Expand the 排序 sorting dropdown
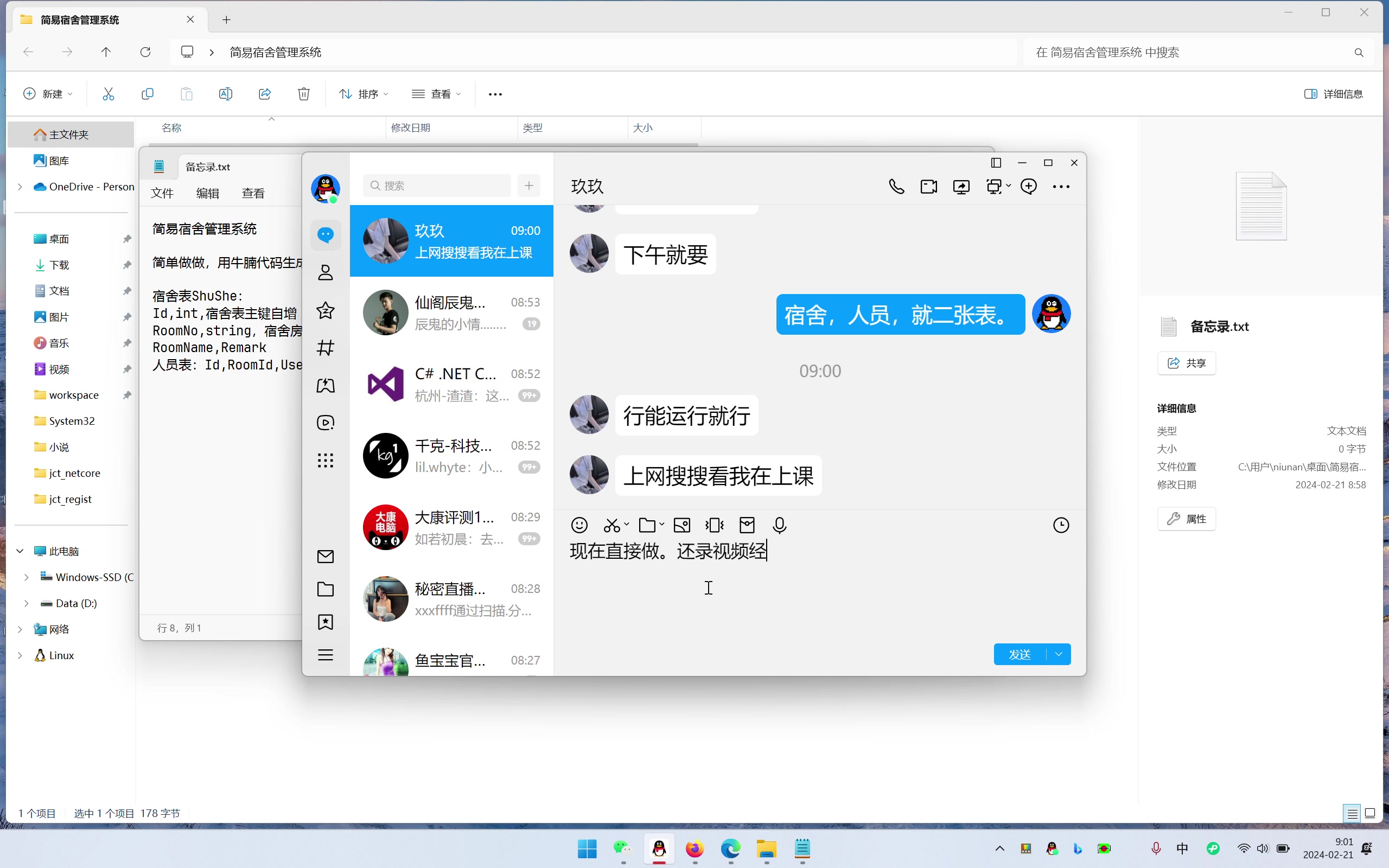The width and height of the screenshot is (1389, 868). point(364,93)
